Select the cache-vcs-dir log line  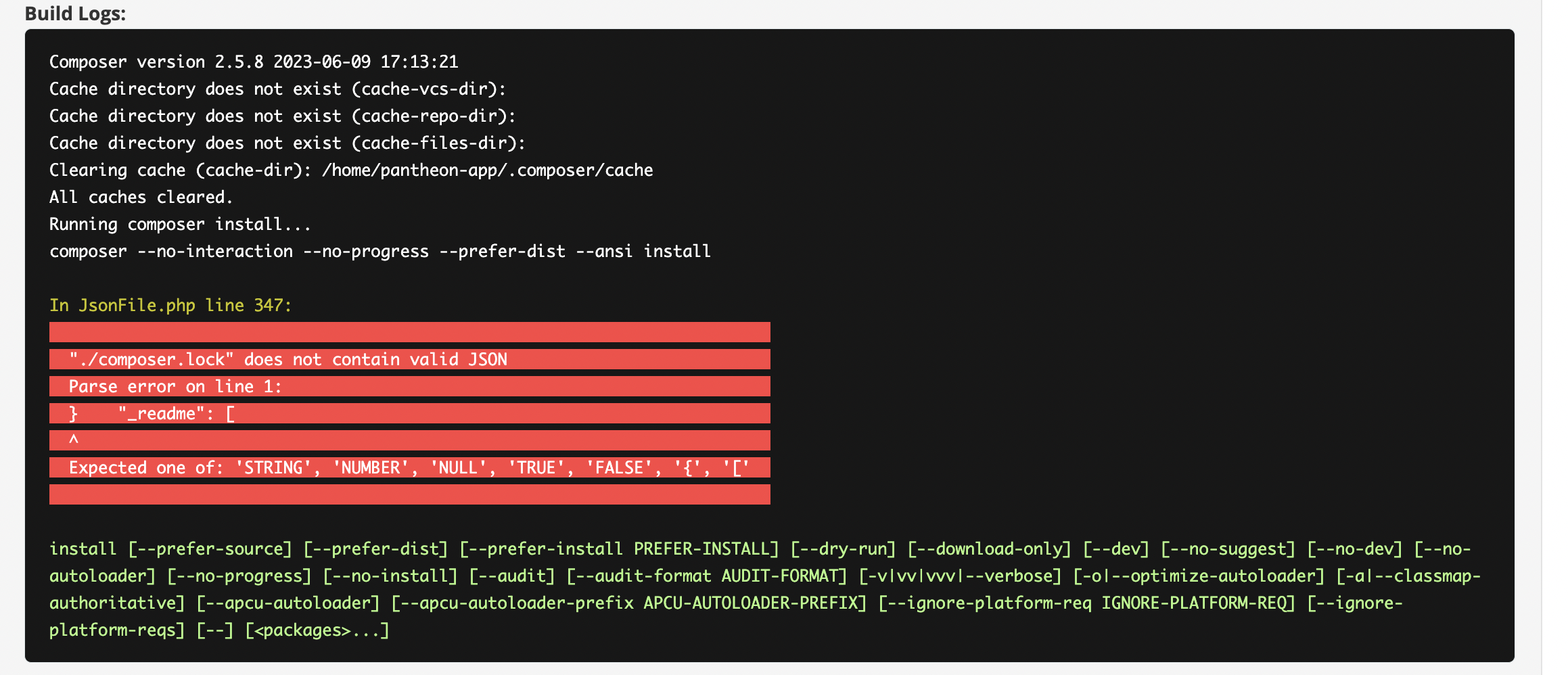point(277,89)
